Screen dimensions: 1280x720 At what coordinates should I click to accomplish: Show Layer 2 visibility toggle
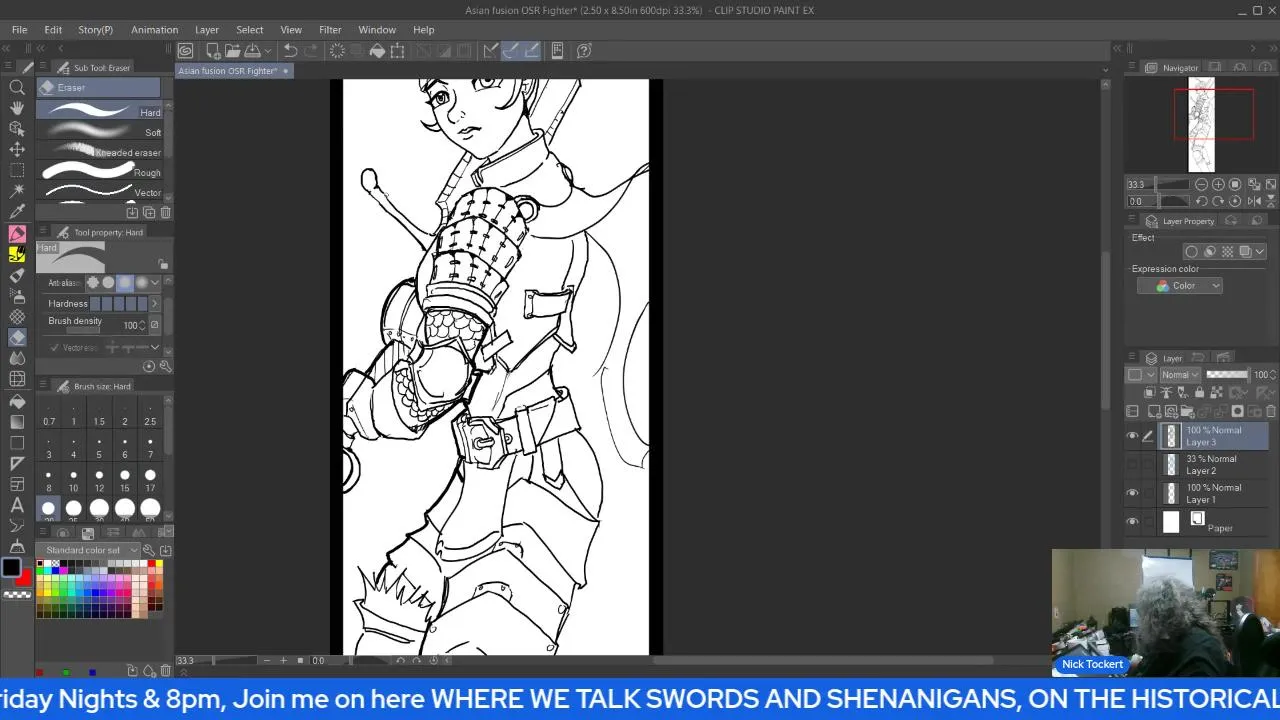(x=1132, y=464)
